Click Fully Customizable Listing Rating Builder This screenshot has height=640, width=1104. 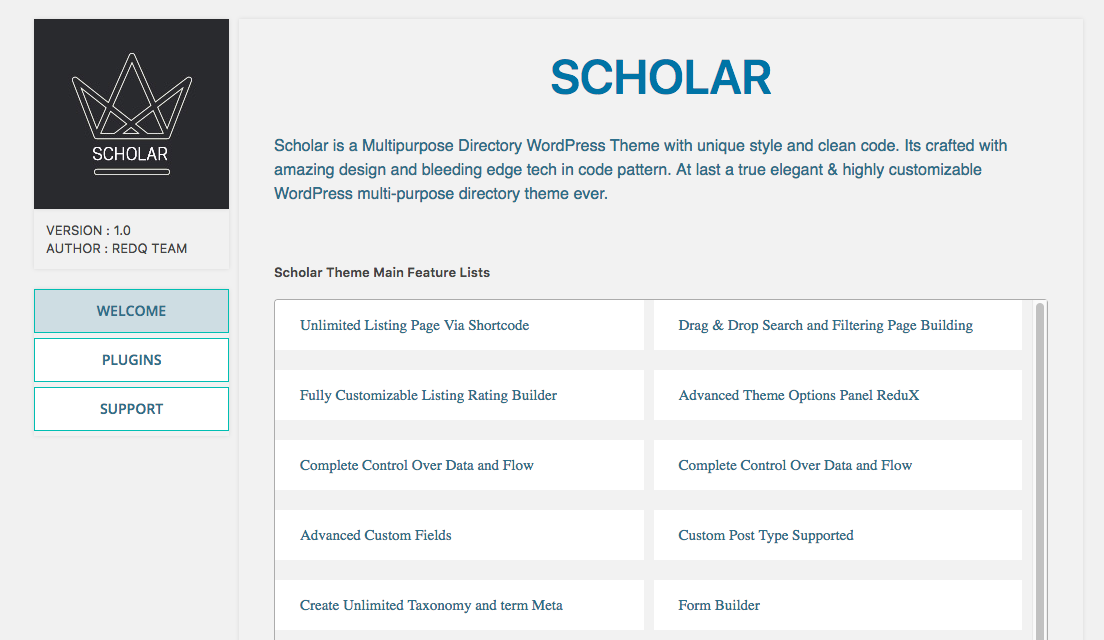[428, 396]
